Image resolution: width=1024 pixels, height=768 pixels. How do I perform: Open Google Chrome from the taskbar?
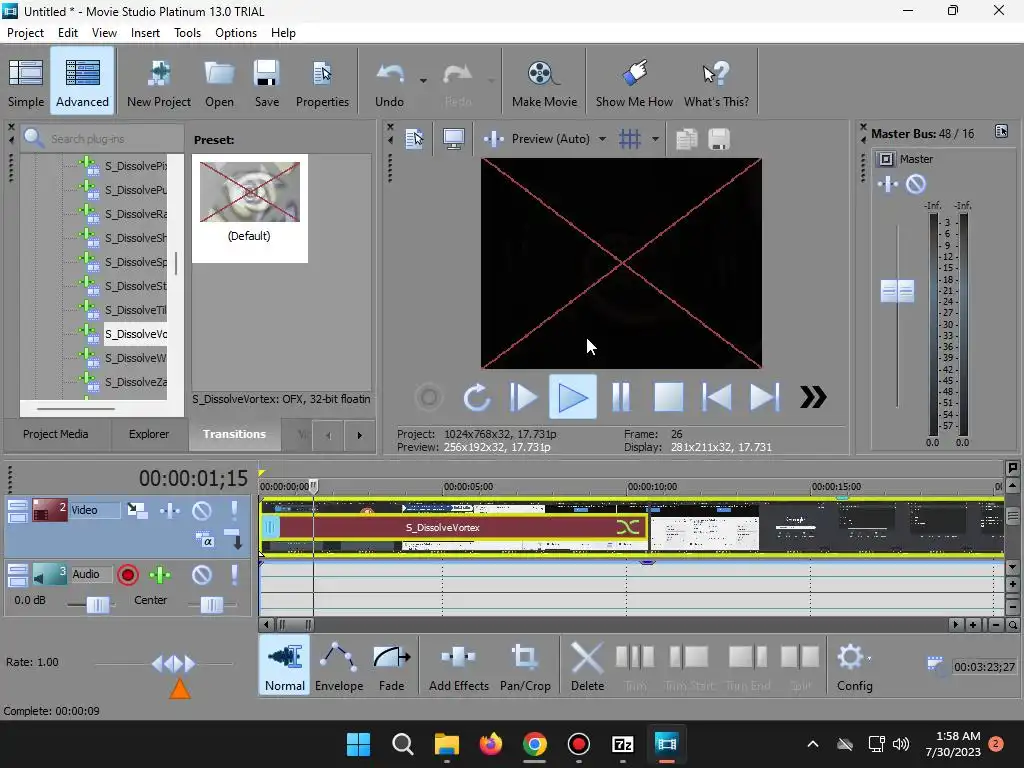click(x=535, y=744)
